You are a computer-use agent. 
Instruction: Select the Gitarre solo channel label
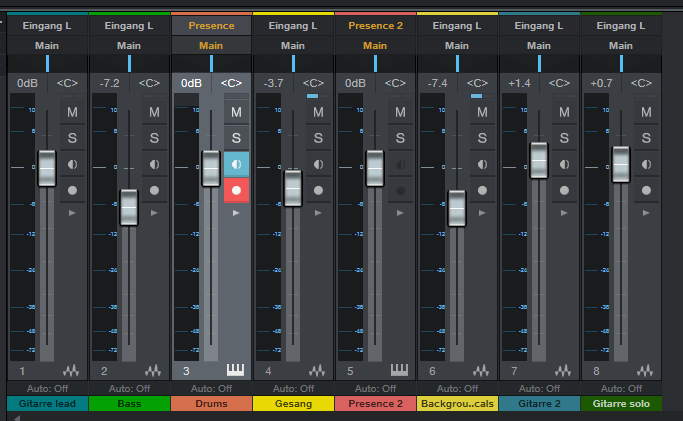click(x=621, y=404)
